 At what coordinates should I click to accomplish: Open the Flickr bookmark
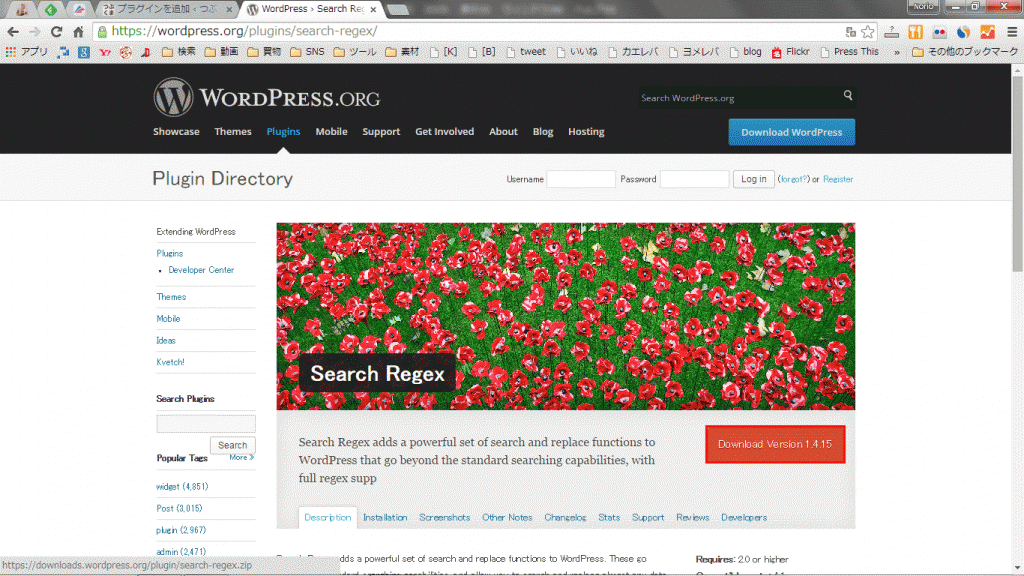[790, 52]
